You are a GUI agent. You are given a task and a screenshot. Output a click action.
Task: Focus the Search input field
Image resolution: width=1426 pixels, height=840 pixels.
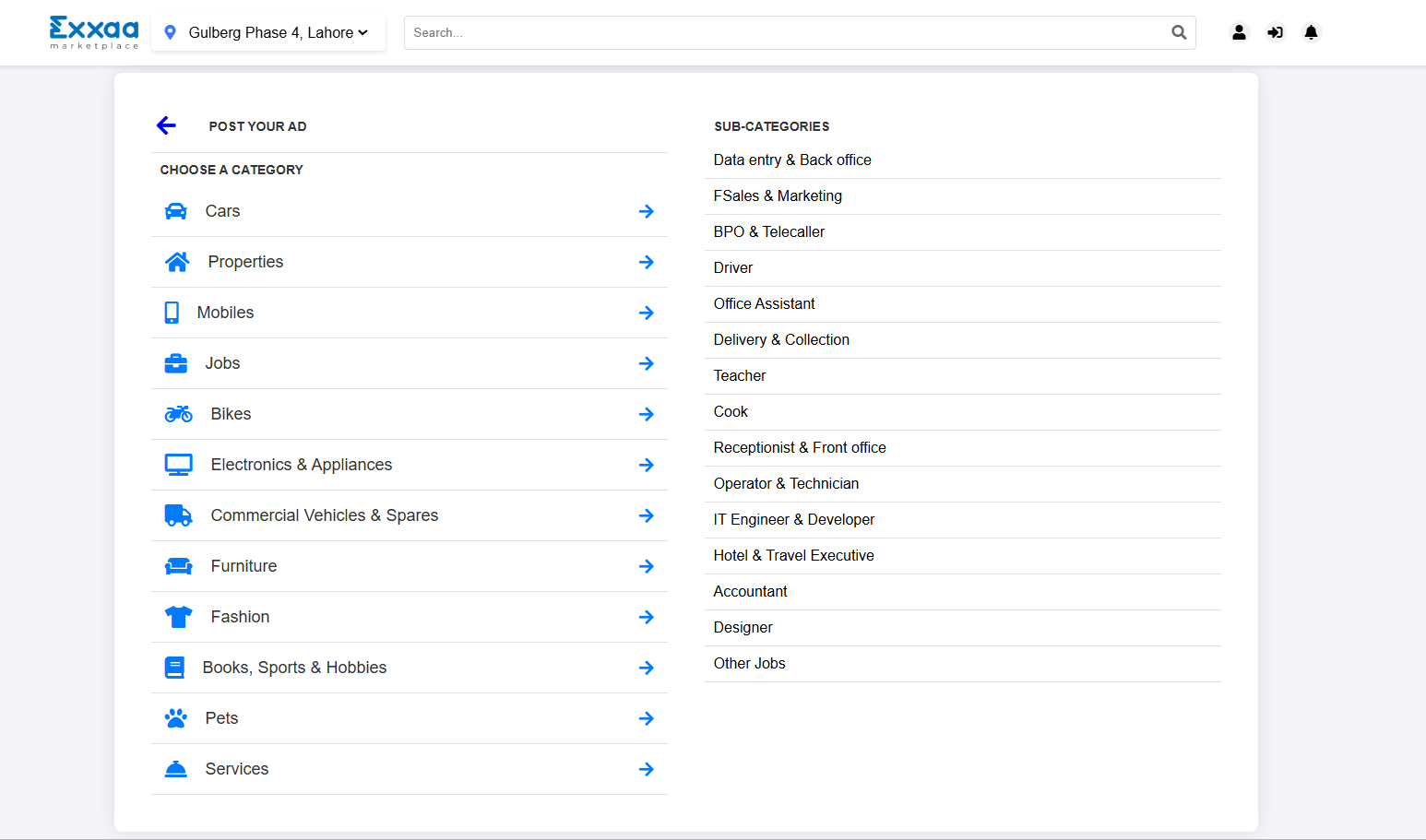pos(784,32)
